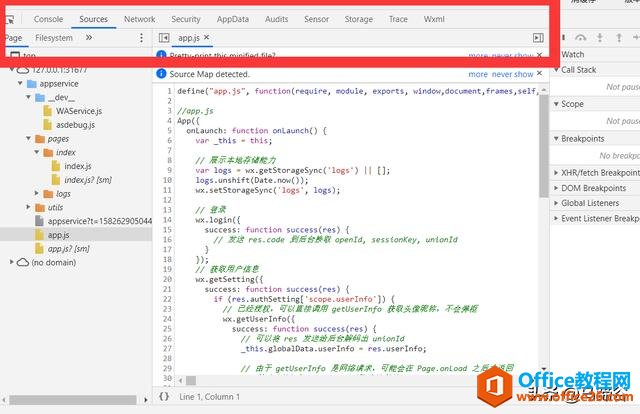This screenshot has height=414, width=640.
Task: Expand the logs folder
Action: coord(36,193)
